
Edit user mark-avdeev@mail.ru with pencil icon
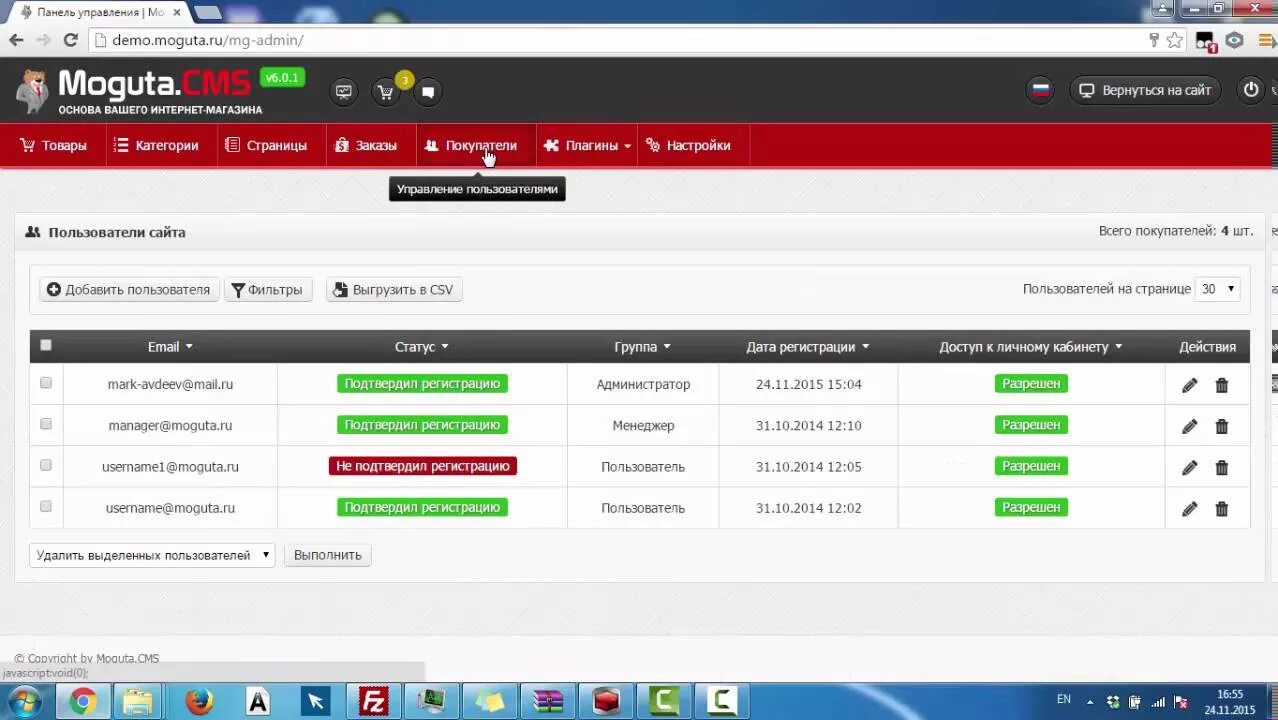[x=1189, y=385]
